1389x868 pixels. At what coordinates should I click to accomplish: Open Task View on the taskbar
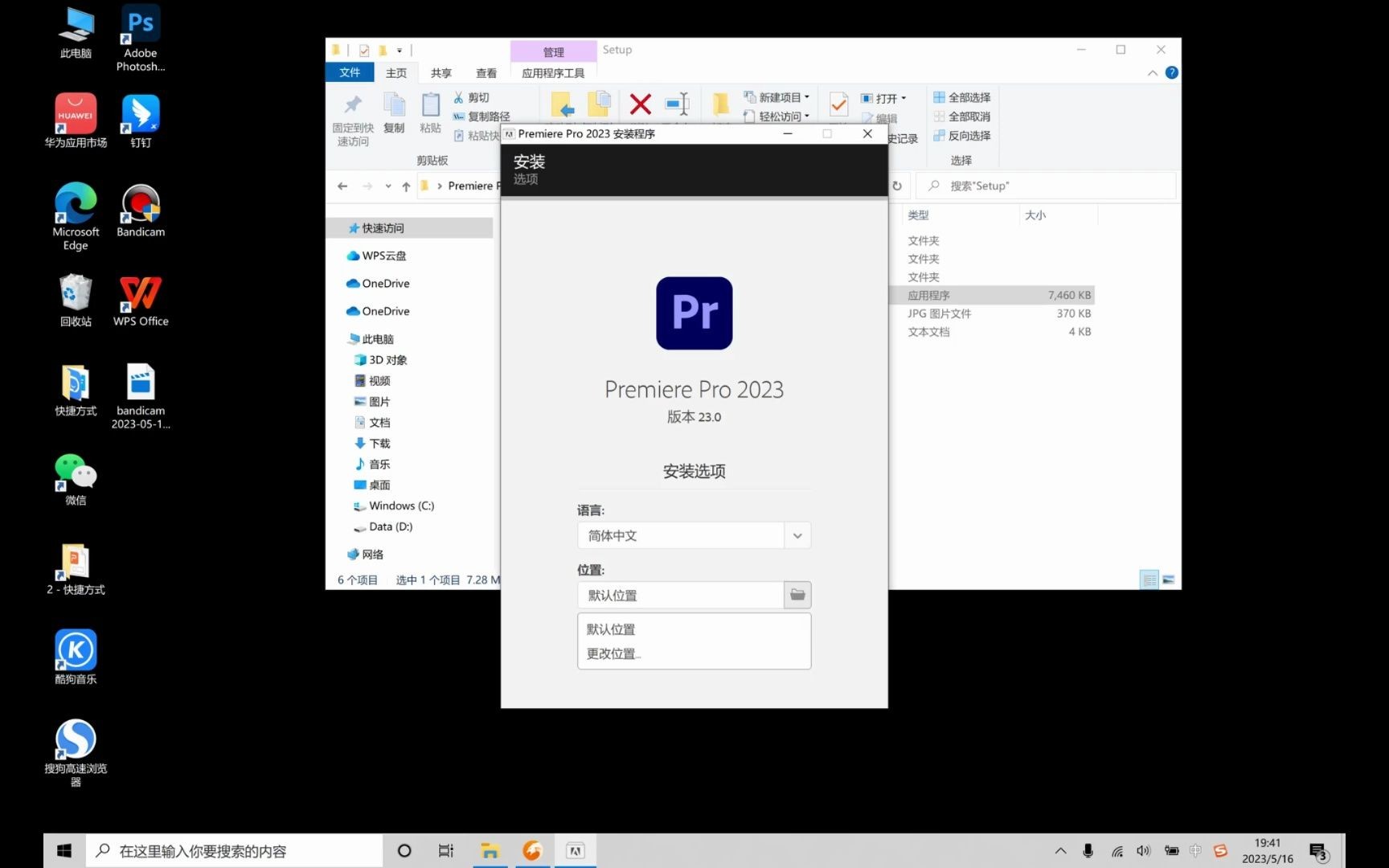[446, 850]
